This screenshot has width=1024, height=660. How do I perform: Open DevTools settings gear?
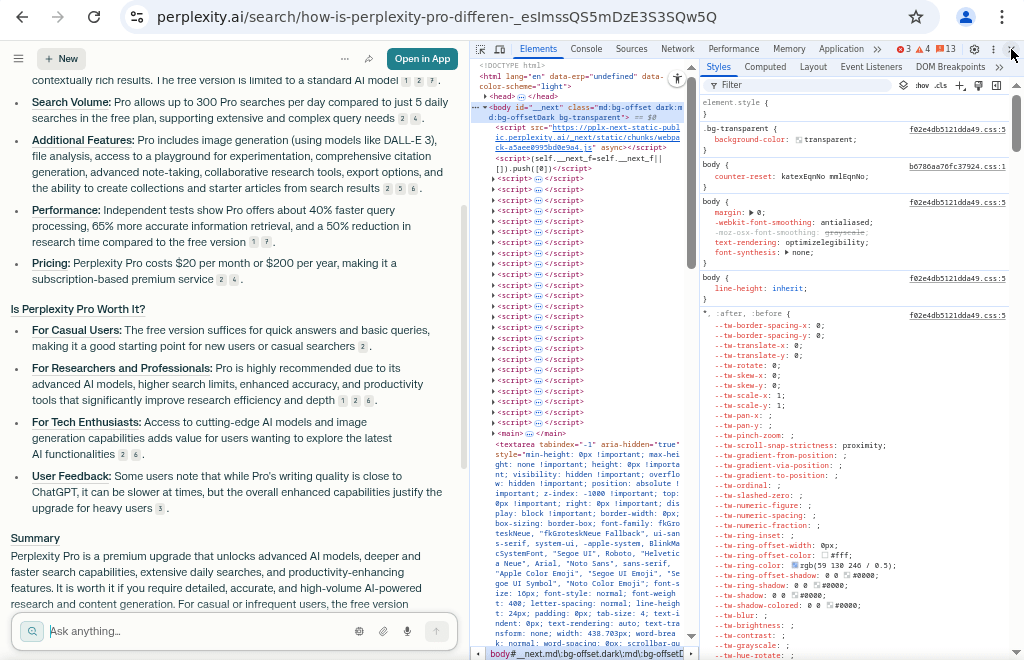(974, 49)
